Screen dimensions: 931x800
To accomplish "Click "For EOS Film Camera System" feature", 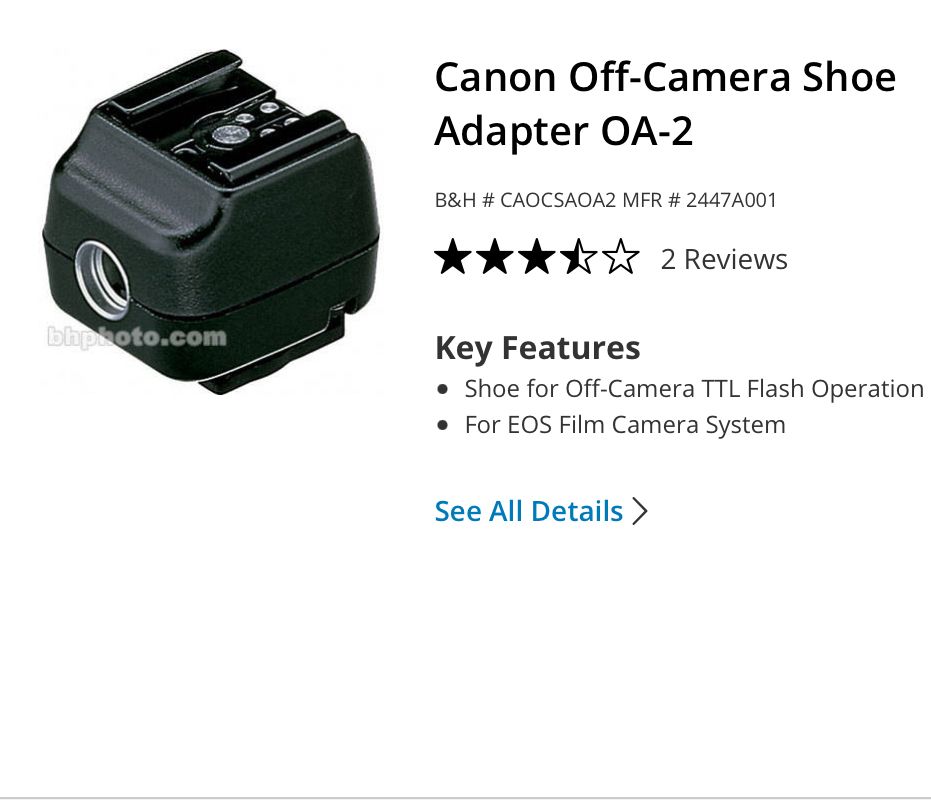I will point(625,425).
